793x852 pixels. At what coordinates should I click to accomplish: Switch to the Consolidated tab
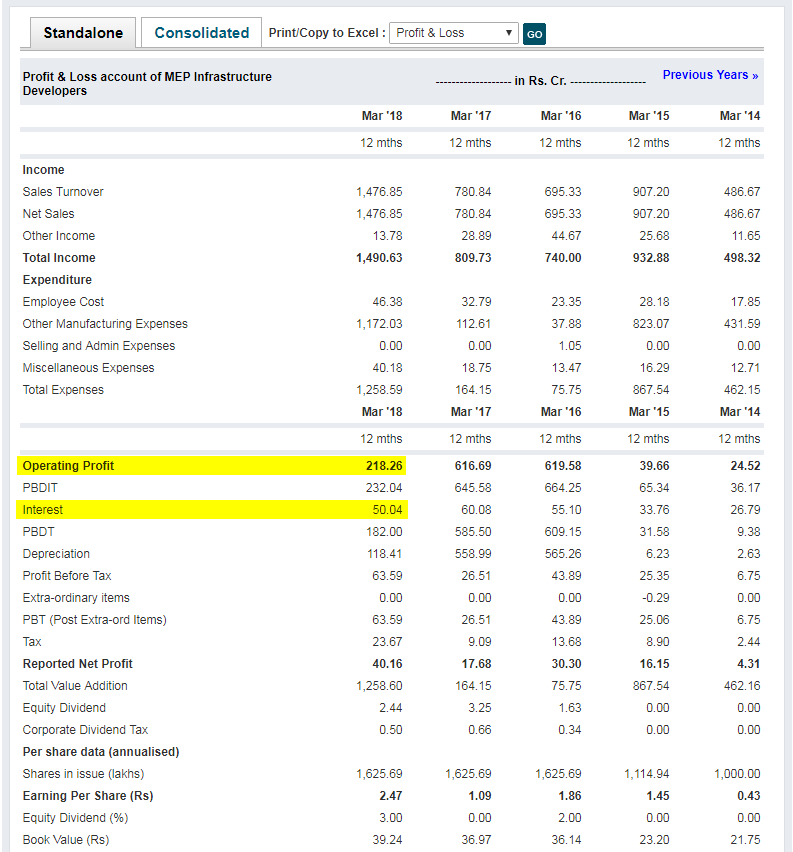point(202,33)
